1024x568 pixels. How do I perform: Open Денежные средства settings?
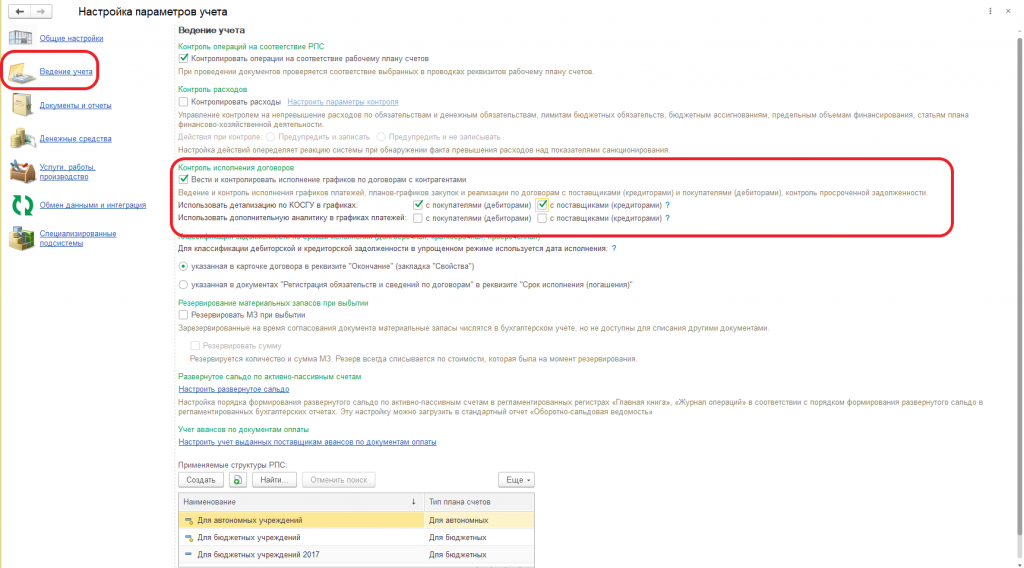75,138
